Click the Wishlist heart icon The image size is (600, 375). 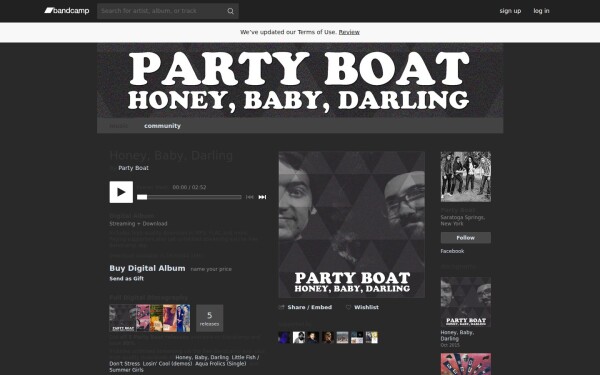click(348, 307)
